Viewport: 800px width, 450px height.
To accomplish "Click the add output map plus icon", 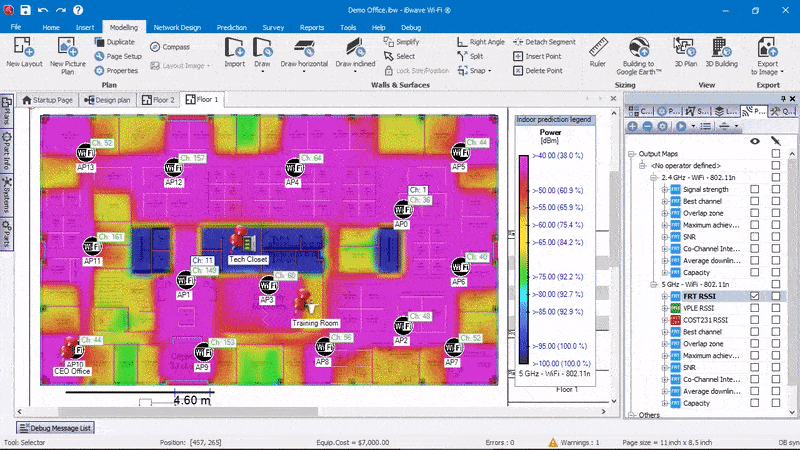I will click(633, 126).
